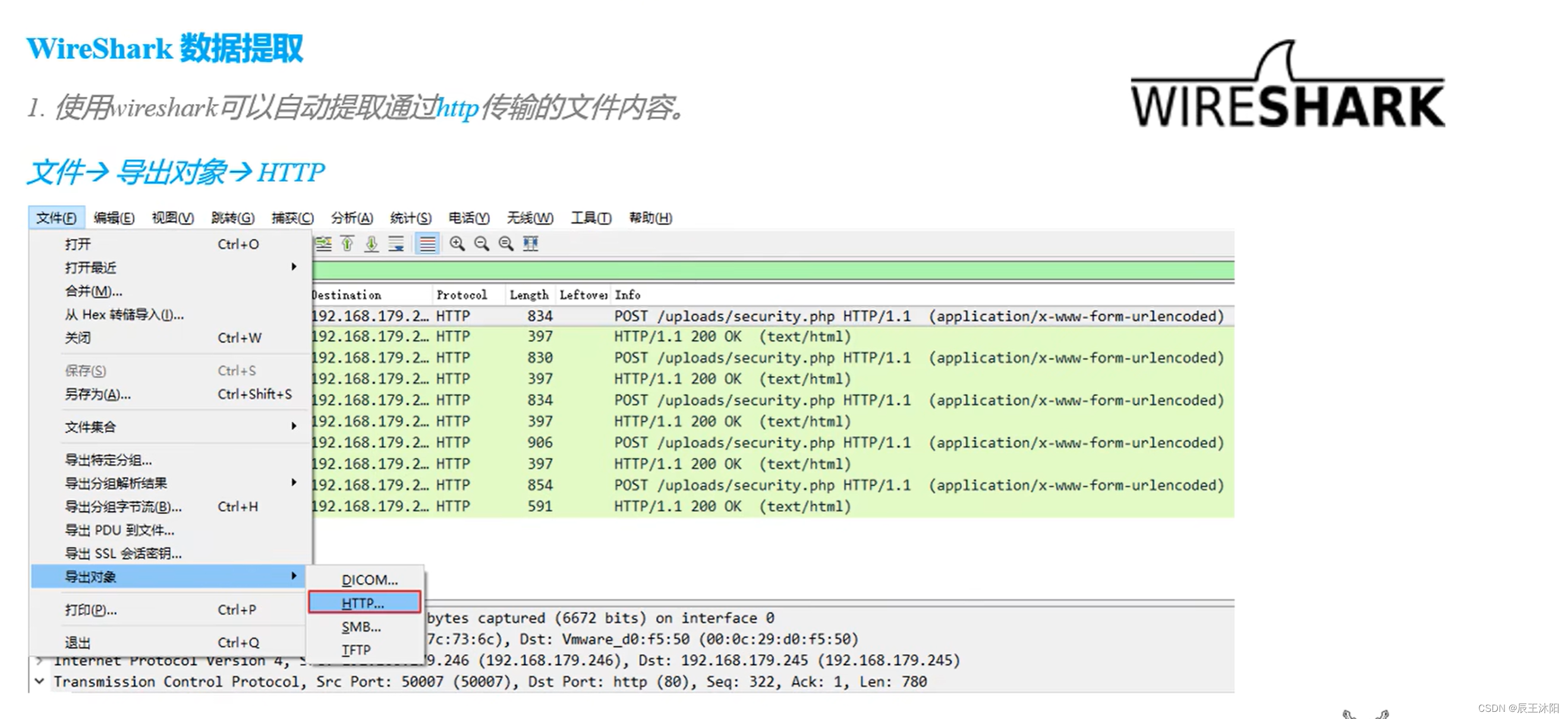Select the packet row with length 830
Viewport: 1568px width, 719px height.
(773, 358)
